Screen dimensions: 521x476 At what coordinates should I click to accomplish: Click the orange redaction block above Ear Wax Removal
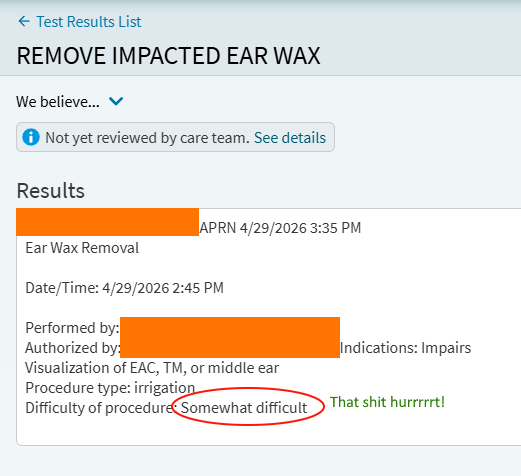tap(107, 222)
